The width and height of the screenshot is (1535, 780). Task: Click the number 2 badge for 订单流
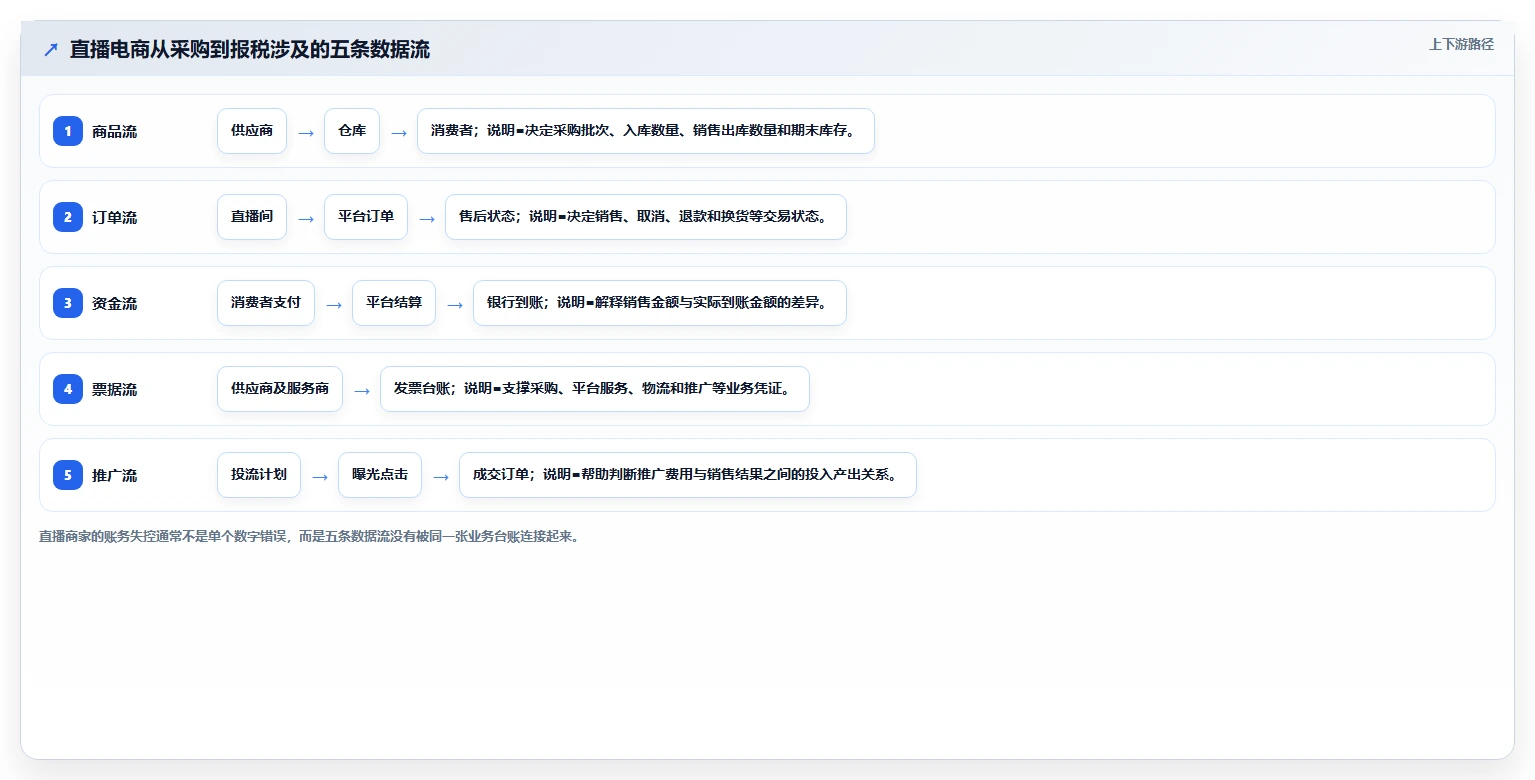[x=68, y=217]
